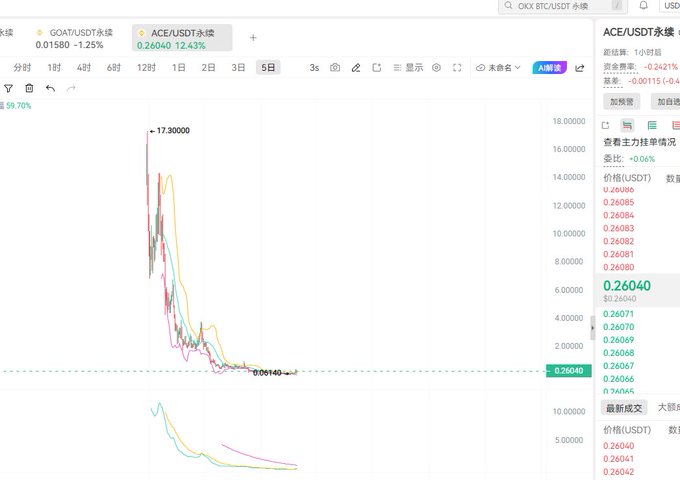680x480 pixels.
Task: Click recent trade price 0.26042
Action: click(618, 472)
